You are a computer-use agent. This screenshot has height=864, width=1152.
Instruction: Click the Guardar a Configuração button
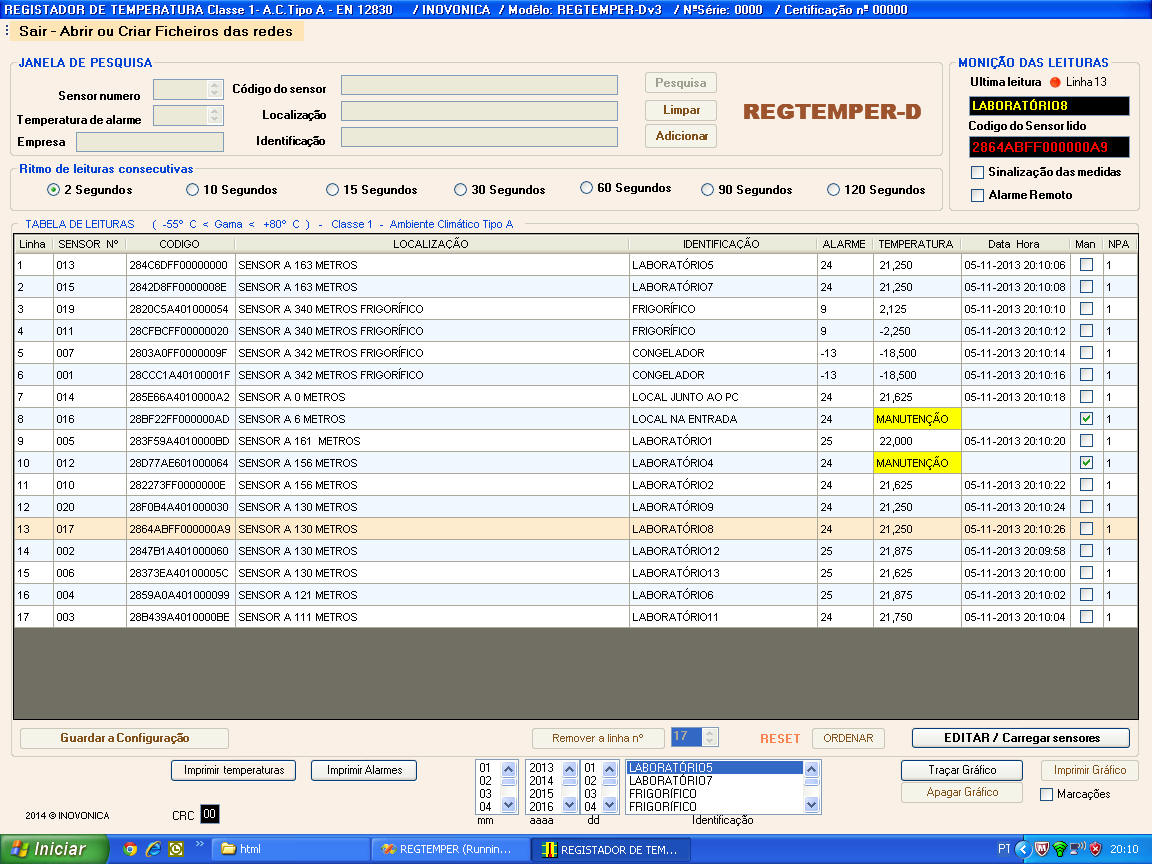point(125,738)
